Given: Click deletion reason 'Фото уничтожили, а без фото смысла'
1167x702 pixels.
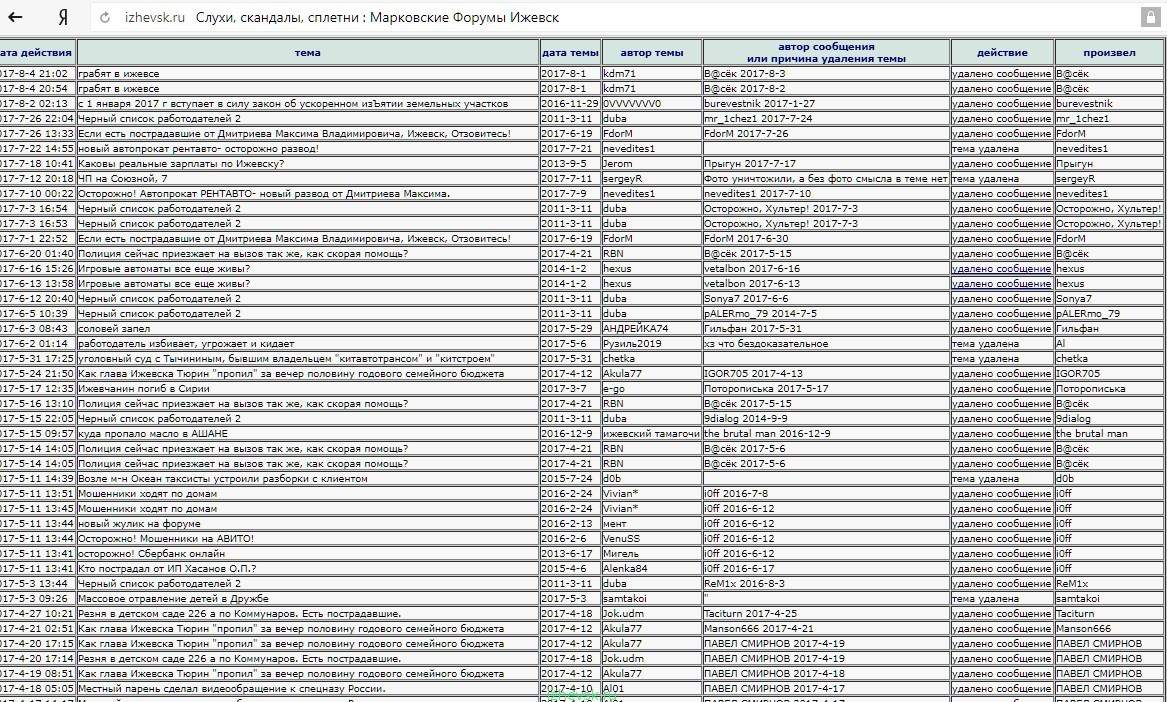Looking at the screenshot, I should pos(826,179).
